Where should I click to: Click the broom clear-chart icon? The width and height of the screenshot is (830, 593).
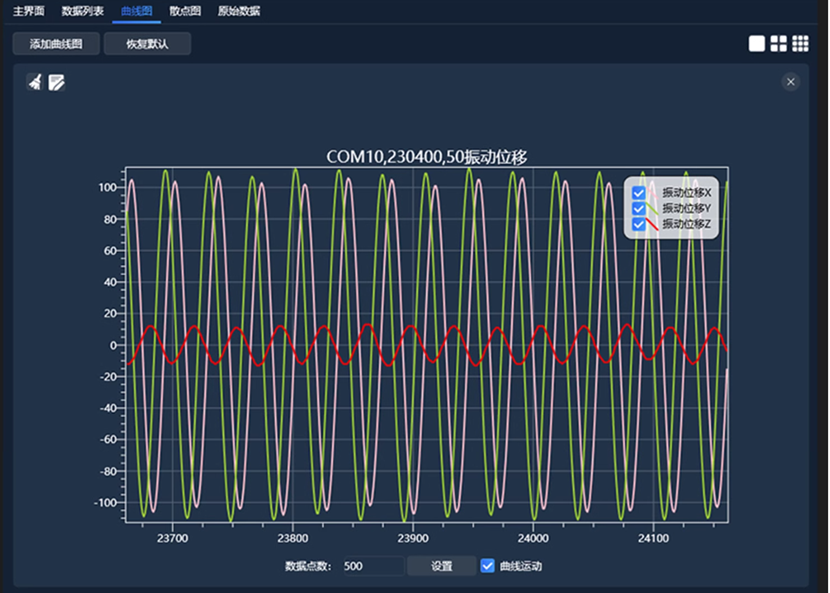pyautogui.click(x=35, y=82)
